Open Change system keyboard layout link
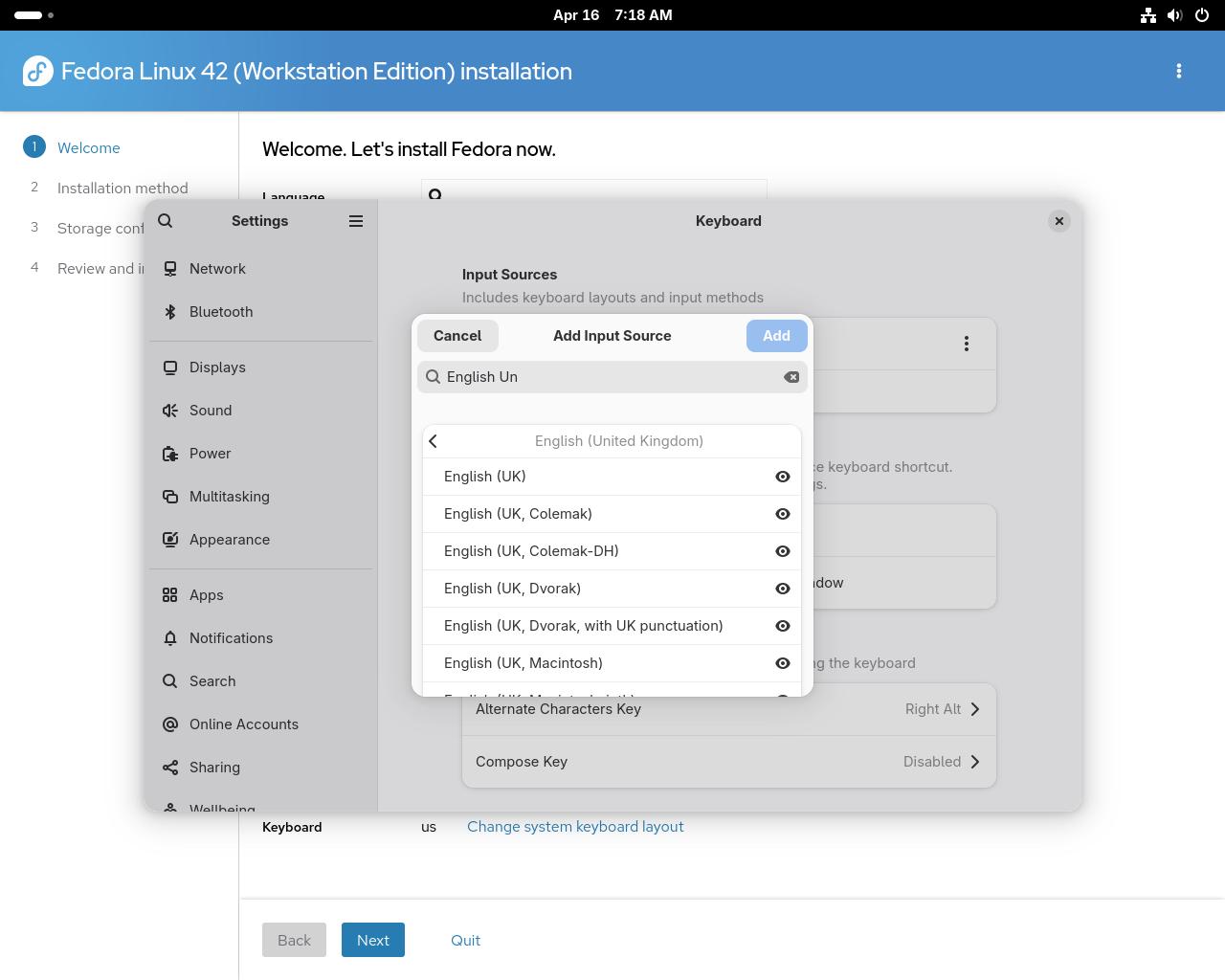 [x=575, y=827]
